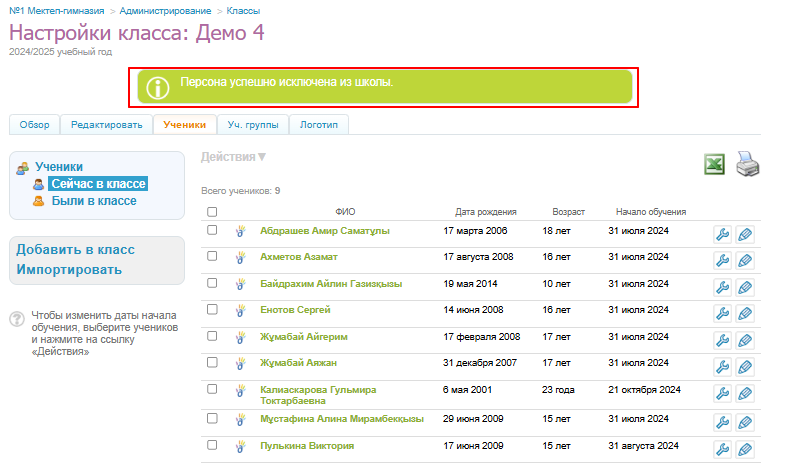785x475 pixels.
Task: Toggle the select-all students checkbox
Action: (x=212, y=212)
